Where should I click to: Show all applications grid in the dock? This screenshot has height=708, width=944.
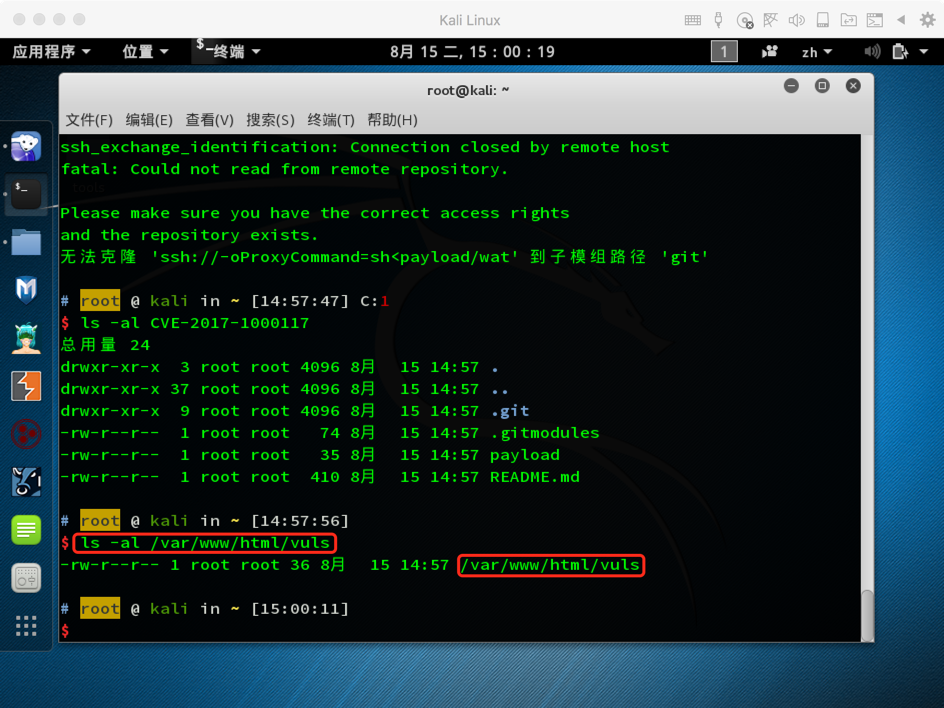[x=26, y=626]
